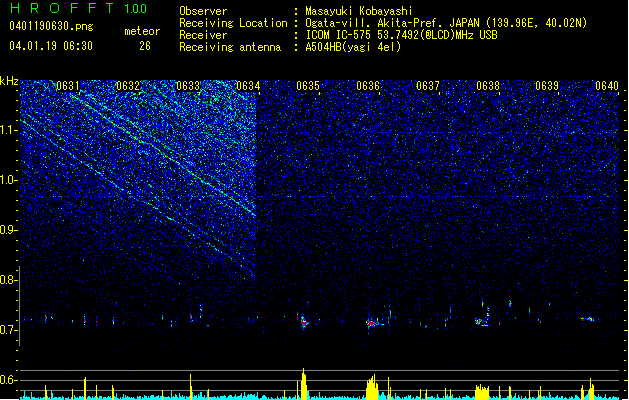
Task: Click the 0.8 kHz axis label
Action: (9, 280)
